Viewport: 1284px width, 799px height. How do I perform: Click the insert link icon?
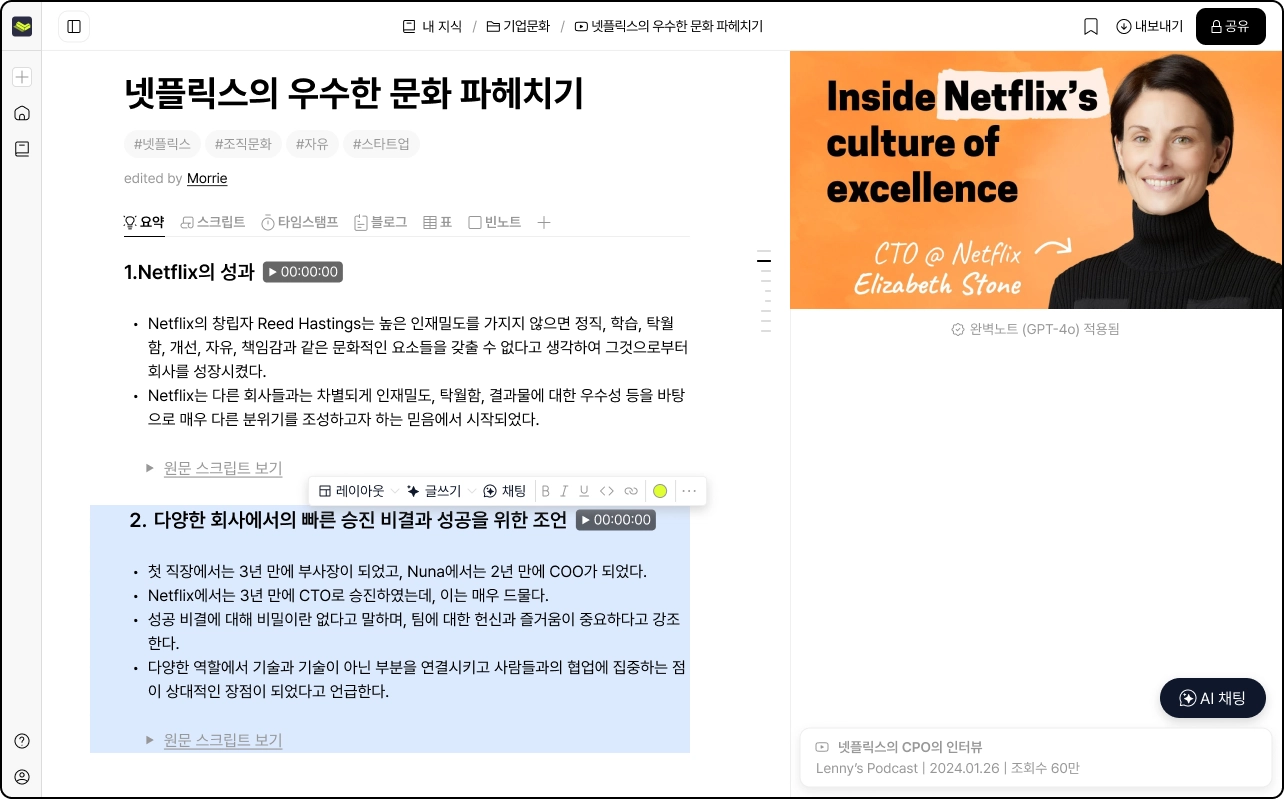click(631, 491)
